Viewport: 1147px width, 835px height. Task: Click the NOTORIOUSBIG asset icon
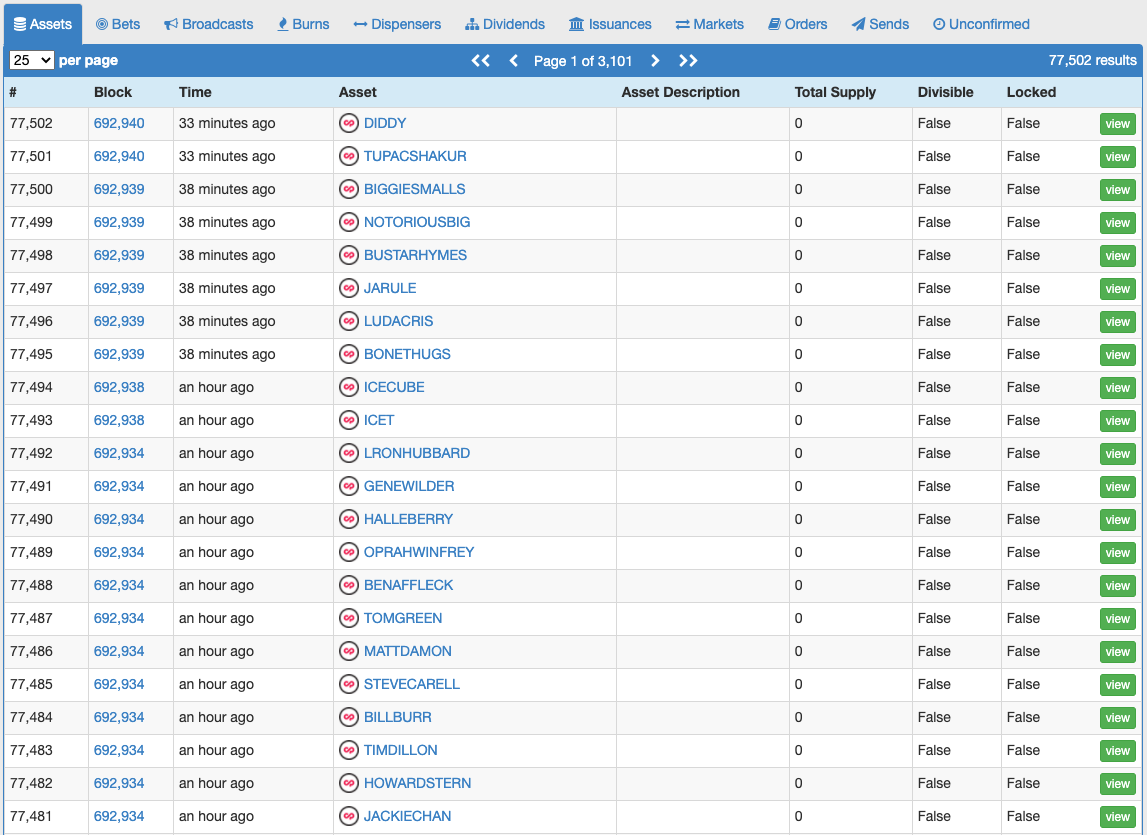pos(349,222)
